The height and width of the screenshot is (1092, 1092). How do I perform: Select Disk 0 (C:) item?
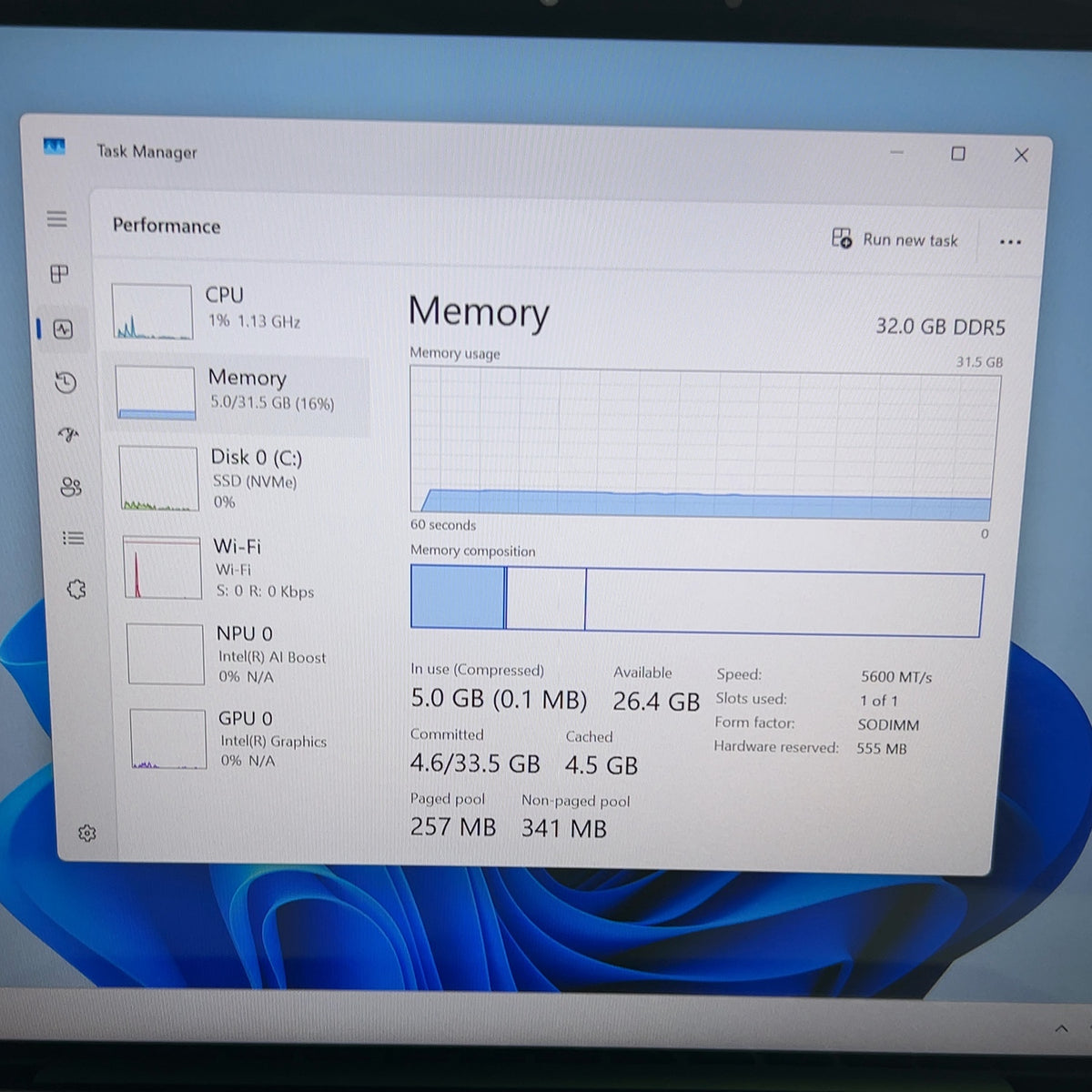242,479
